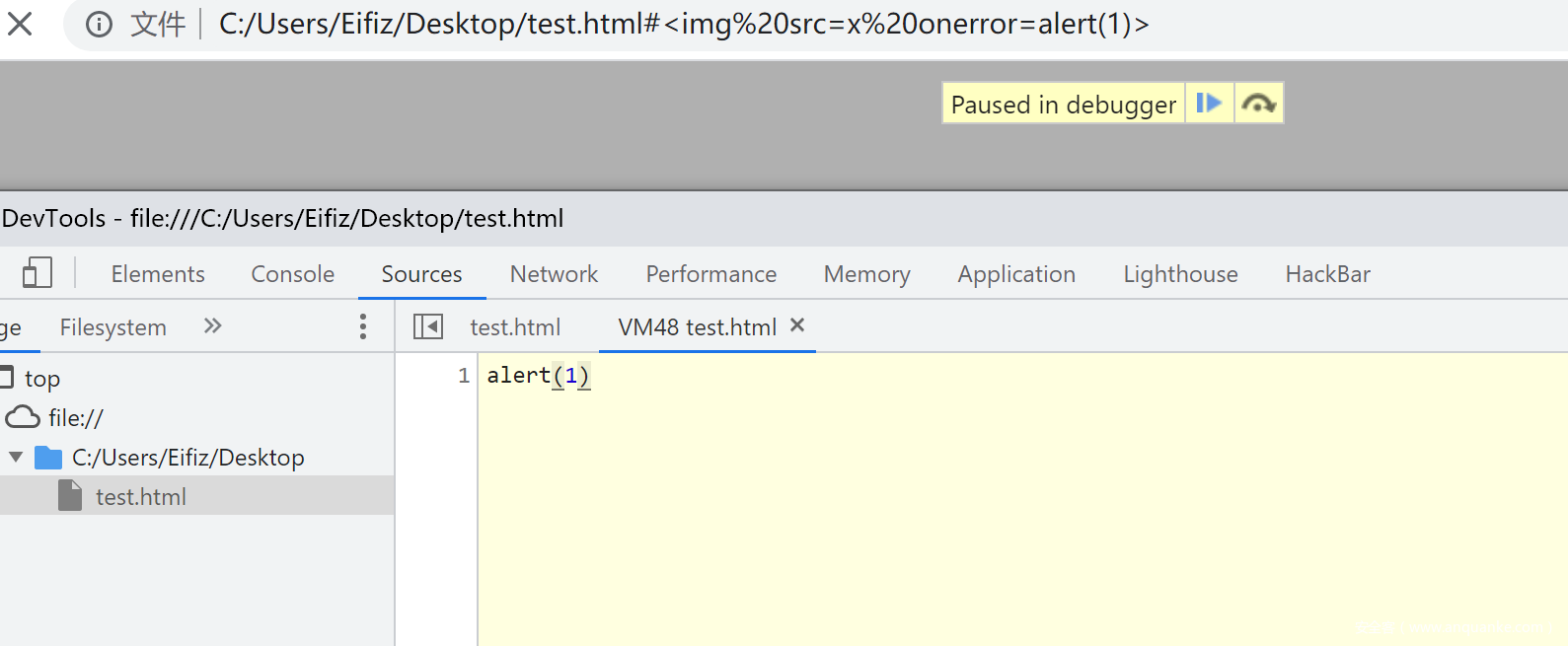
Task: Set breakpoint on line number 1
Action: 463,375
